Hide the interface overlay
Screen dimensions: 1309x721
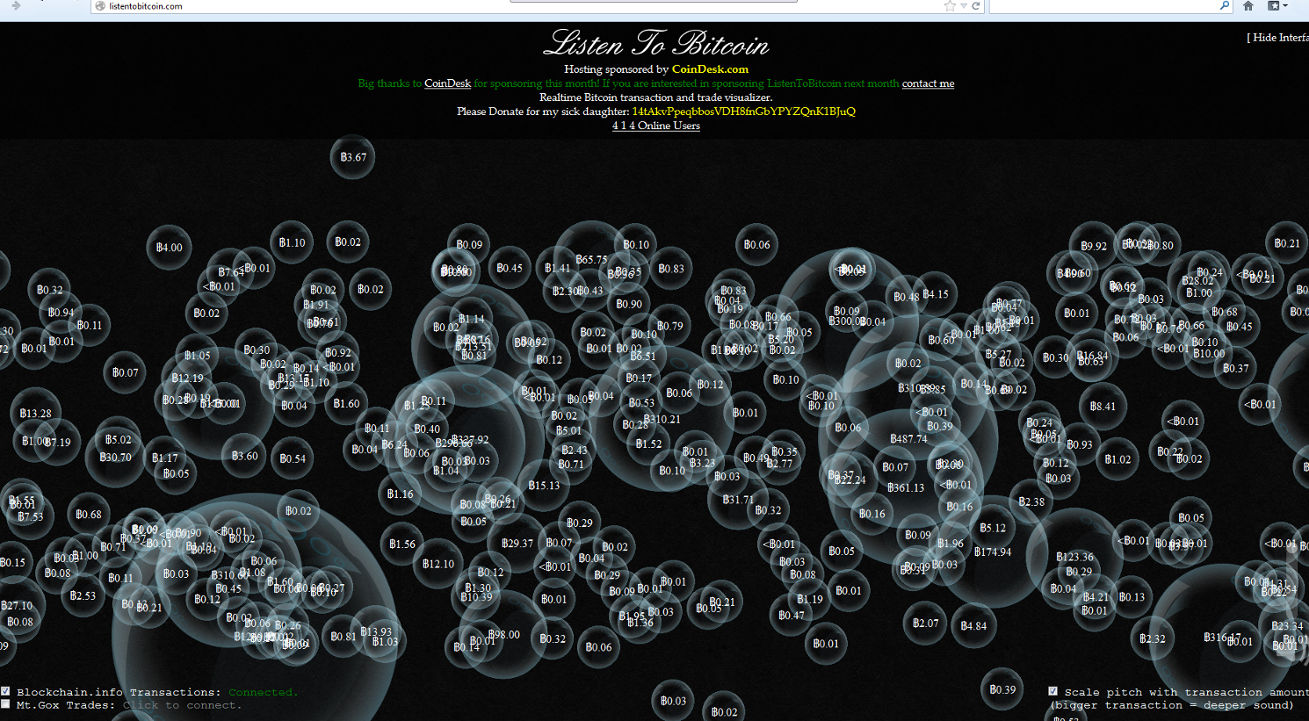(1278, 38)
